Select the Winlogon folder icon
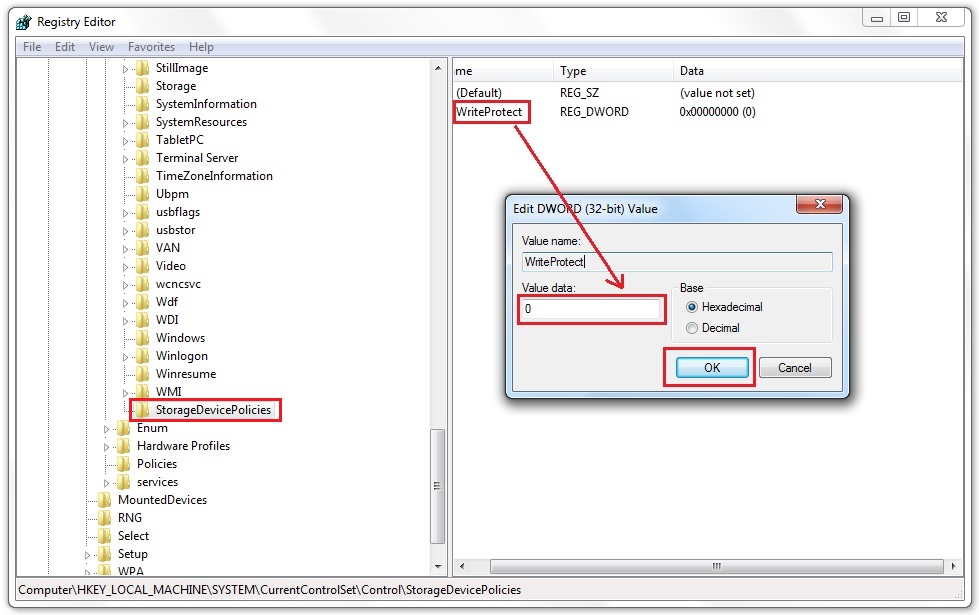Viewport: 979px width, 615px height. pyautogui.click(x=142, y=357)
